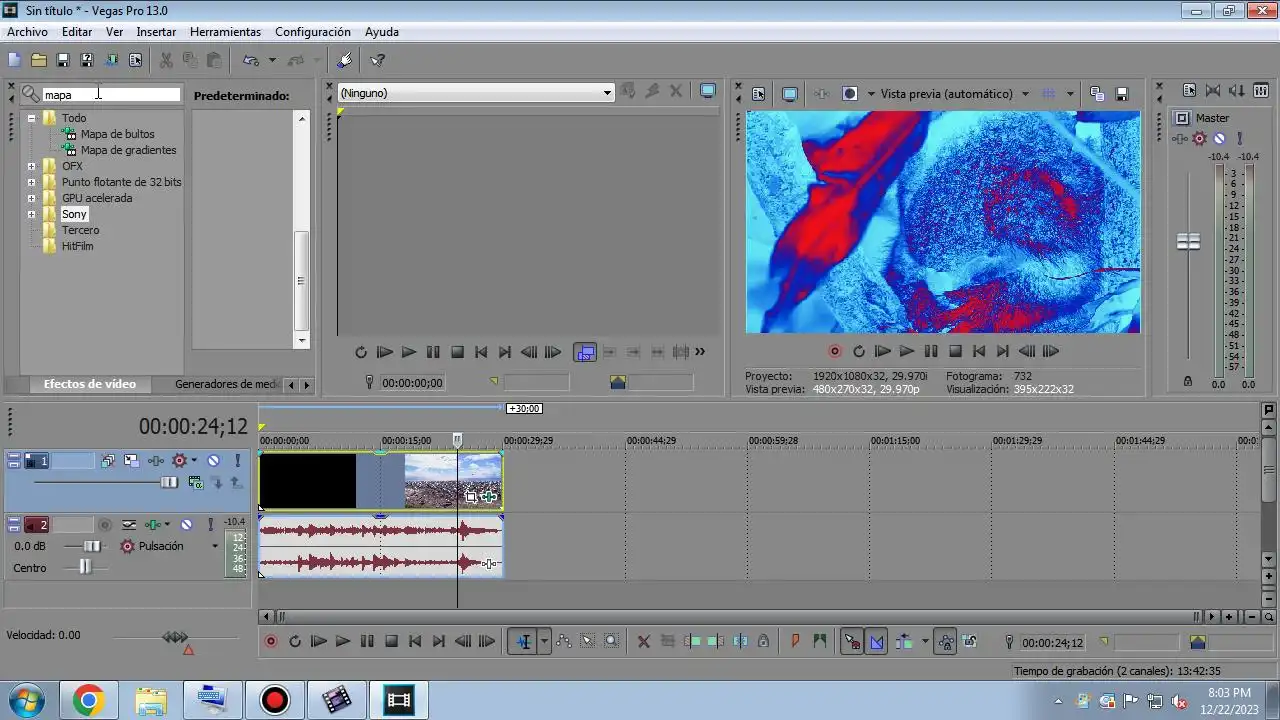Select the Envelope Edit tool
1280x720 pixels.
point(564,642)
